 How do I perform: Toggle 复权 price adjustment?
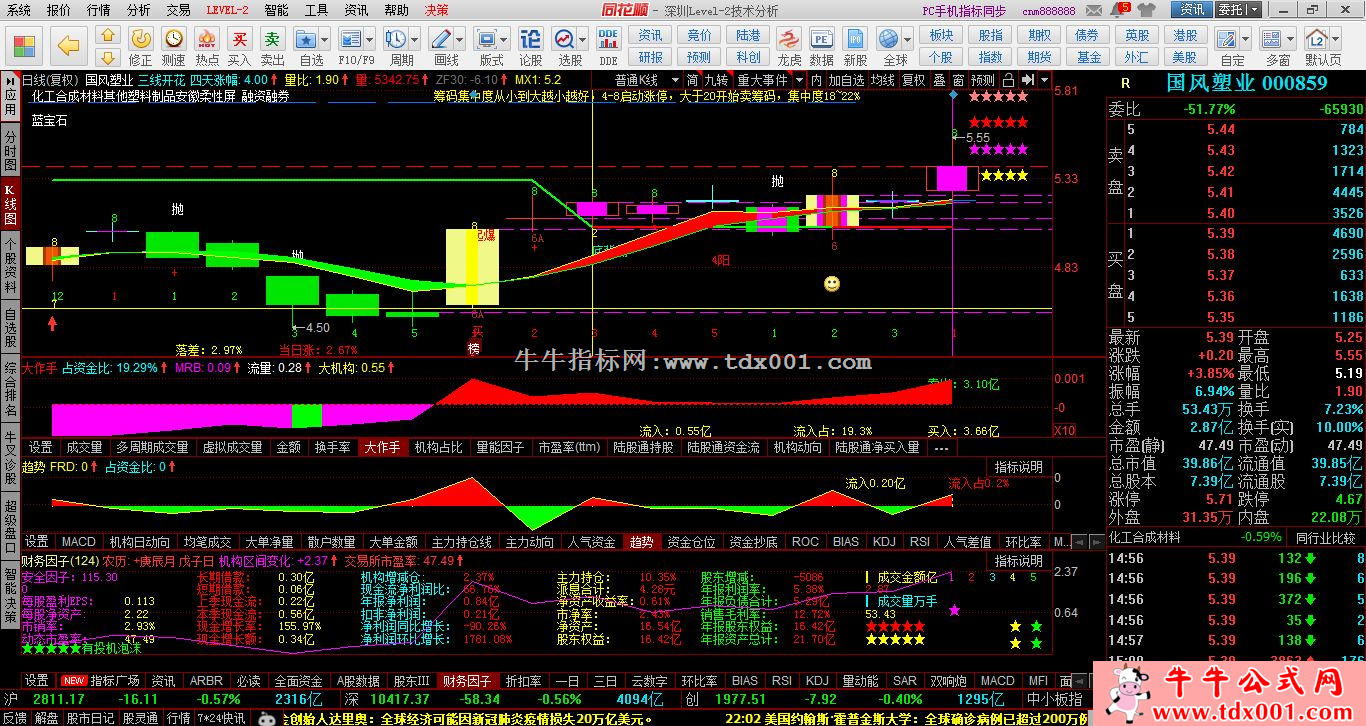pyautogui.click(x=913, y=80)
